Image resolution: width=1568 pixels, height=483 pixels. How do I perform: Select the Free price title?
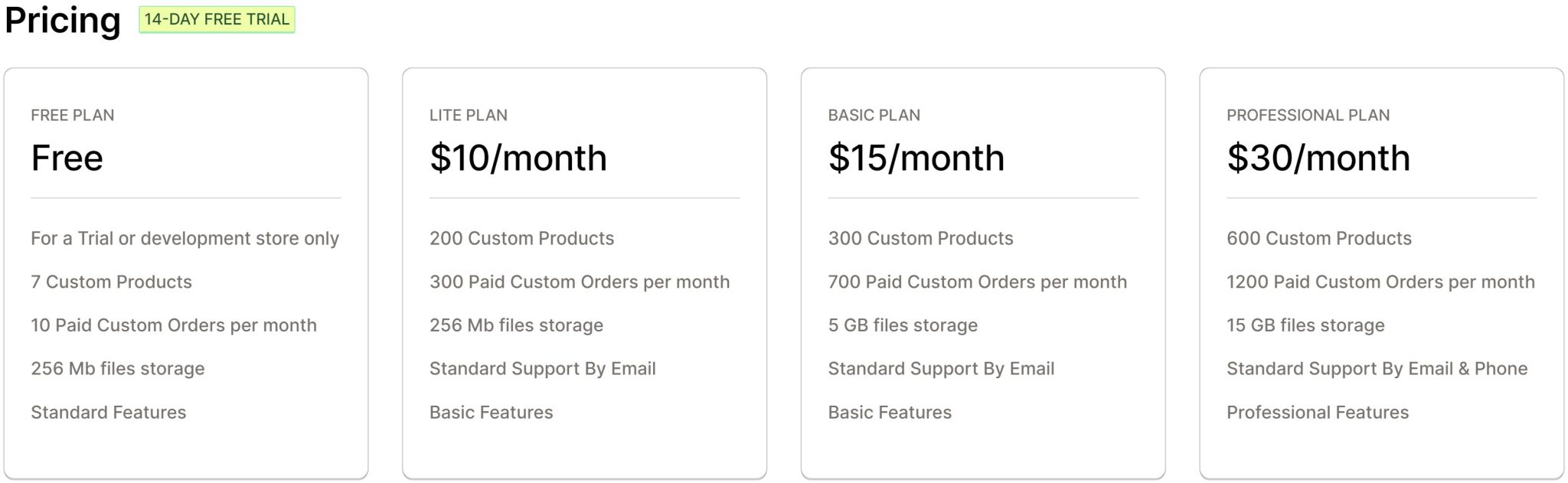(x=67, y=158)
